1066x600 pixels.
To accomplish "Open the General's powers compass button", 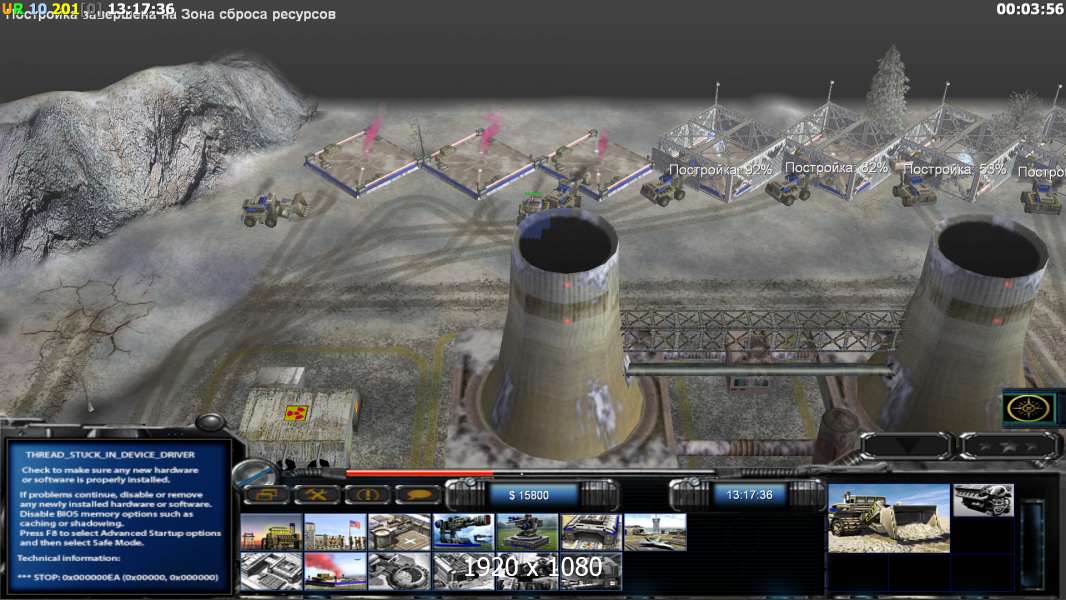I will pyautogui.click(x=1028, y=408).
